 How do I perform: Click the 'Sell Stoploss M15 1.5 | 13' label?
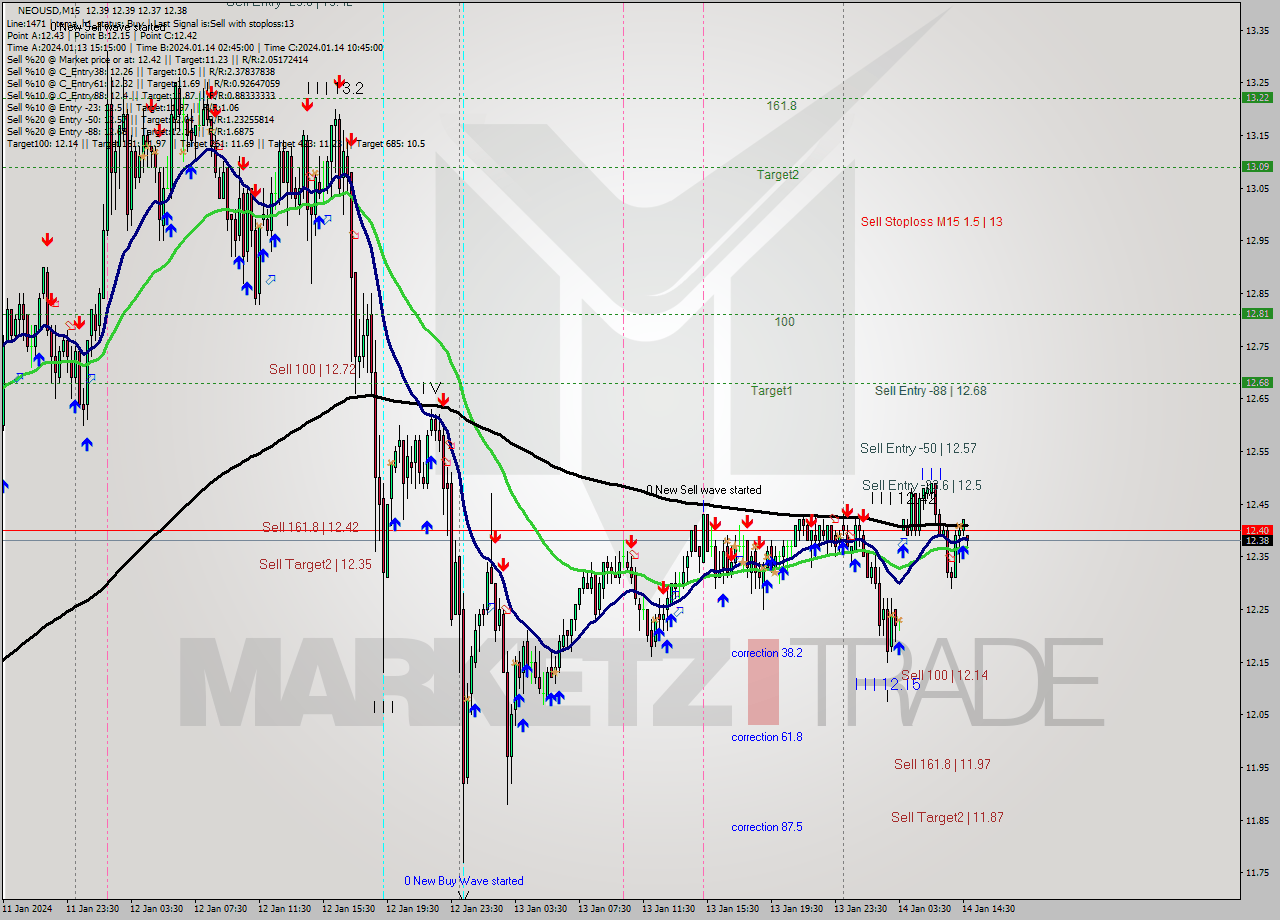tap(931, 222)
